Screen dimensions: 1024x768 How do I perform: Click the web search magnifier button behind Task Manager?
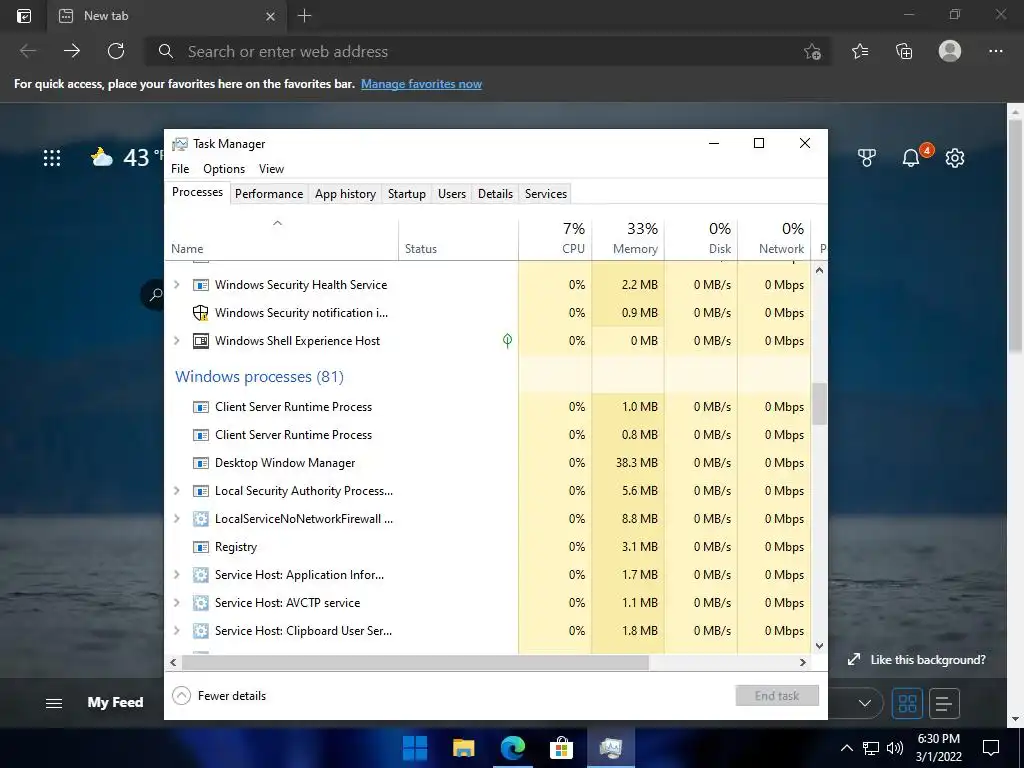(155, 295)
